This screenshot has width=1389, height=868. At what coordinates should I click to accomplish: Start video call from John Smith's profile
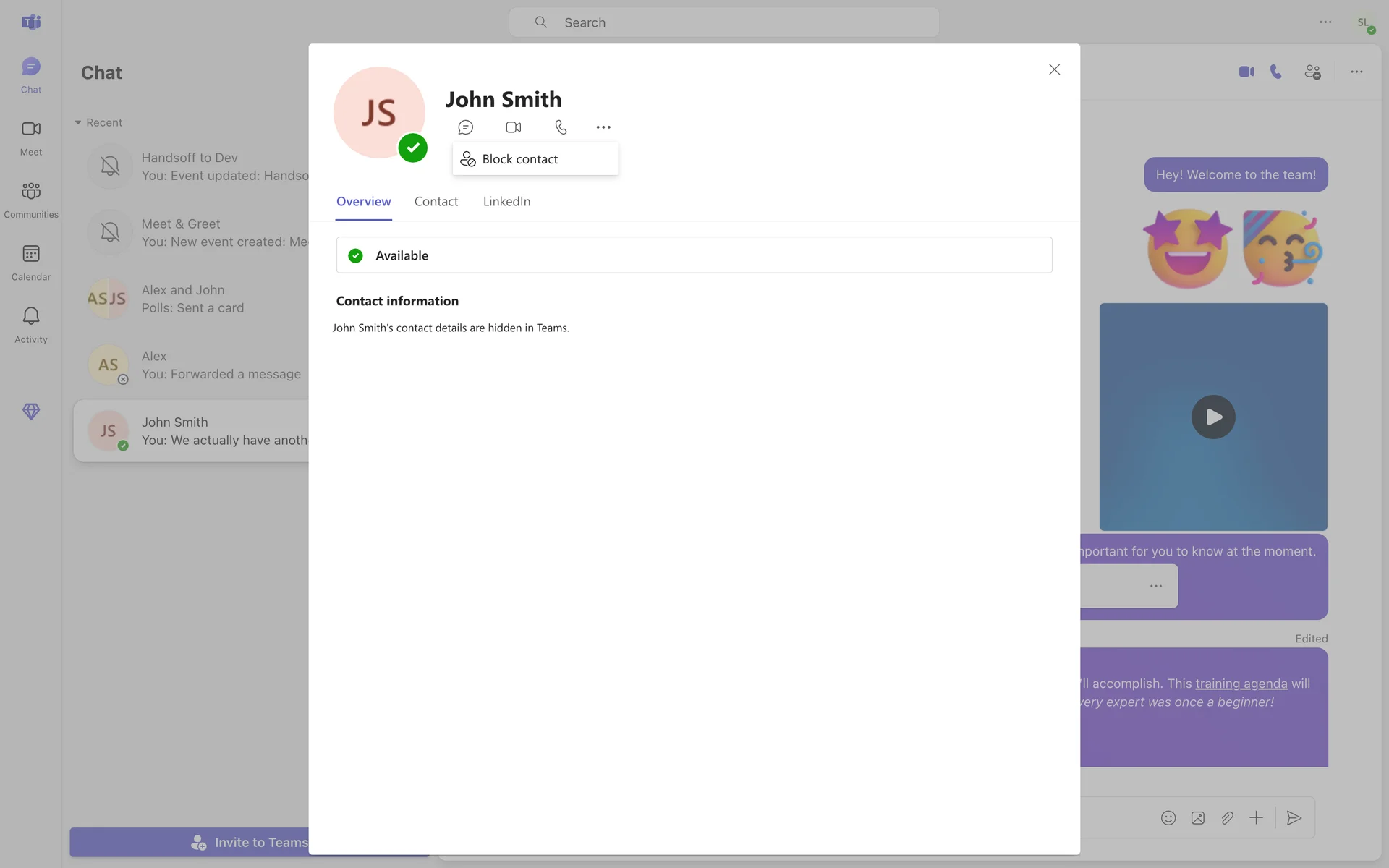tap(514, 127)
